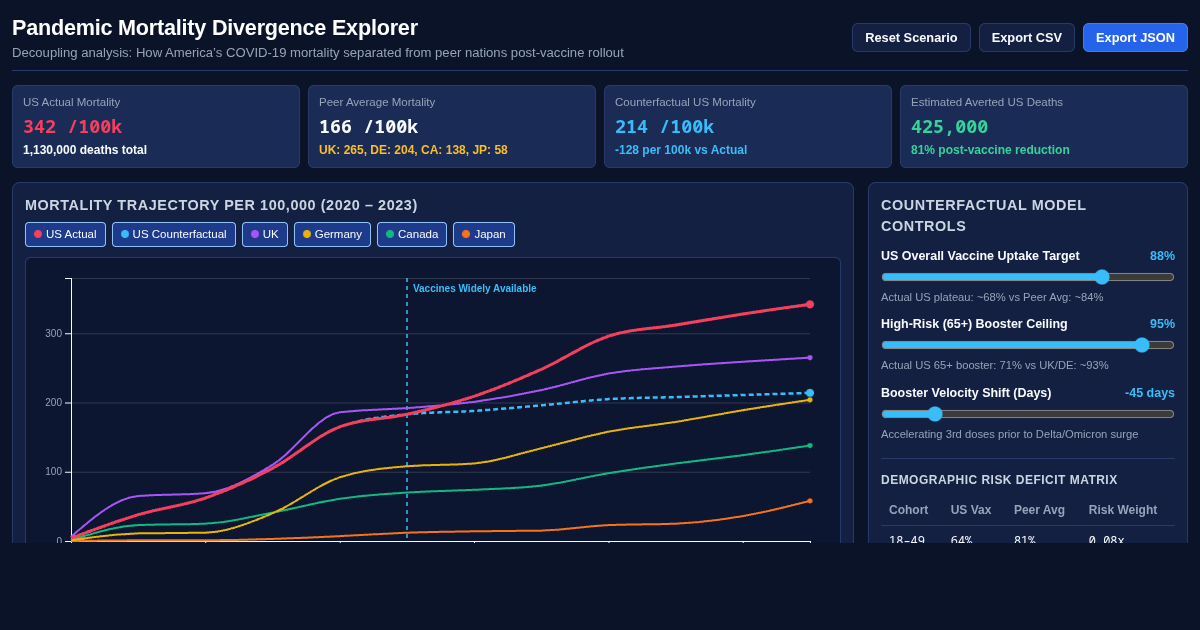This screenshot has height=630, width=1200.
Task: Select the Estimated Averted US Deaths card
Action: 1044,126
